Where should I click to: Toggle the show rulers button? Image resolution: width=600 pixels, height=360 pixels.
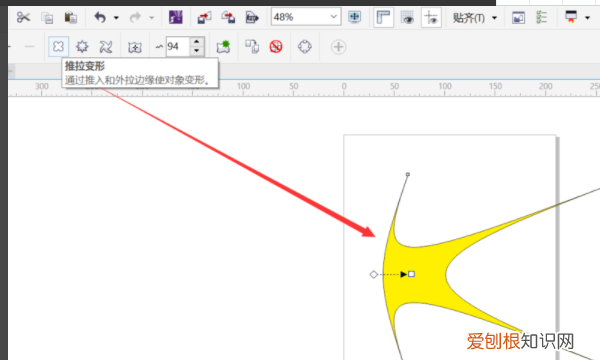(383, 18)
